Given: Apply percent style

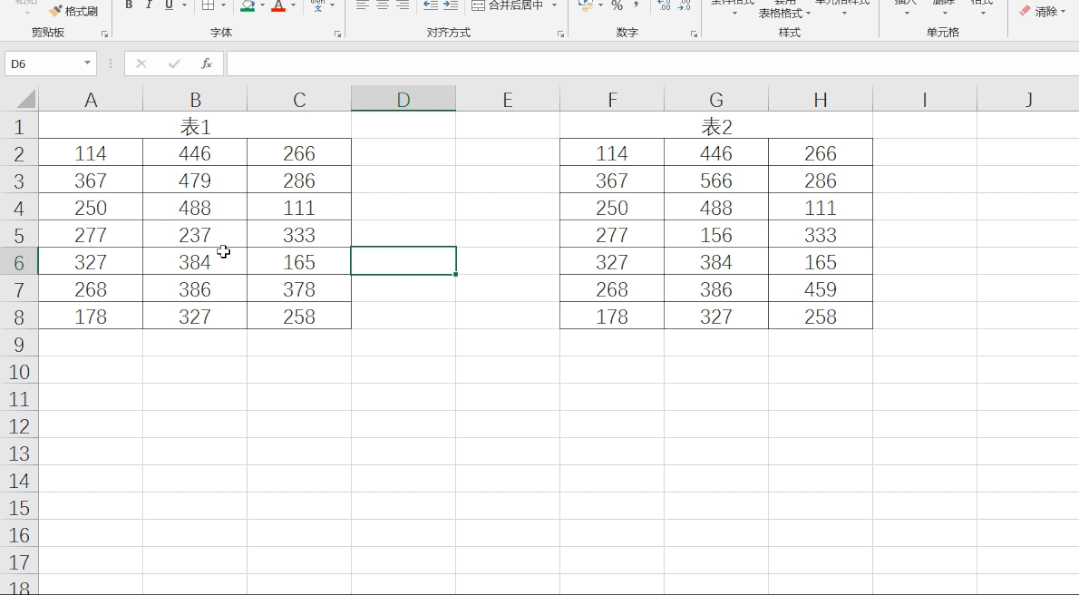Looking at the screenshot, I should pyautogui.click(x=617, y=6).
